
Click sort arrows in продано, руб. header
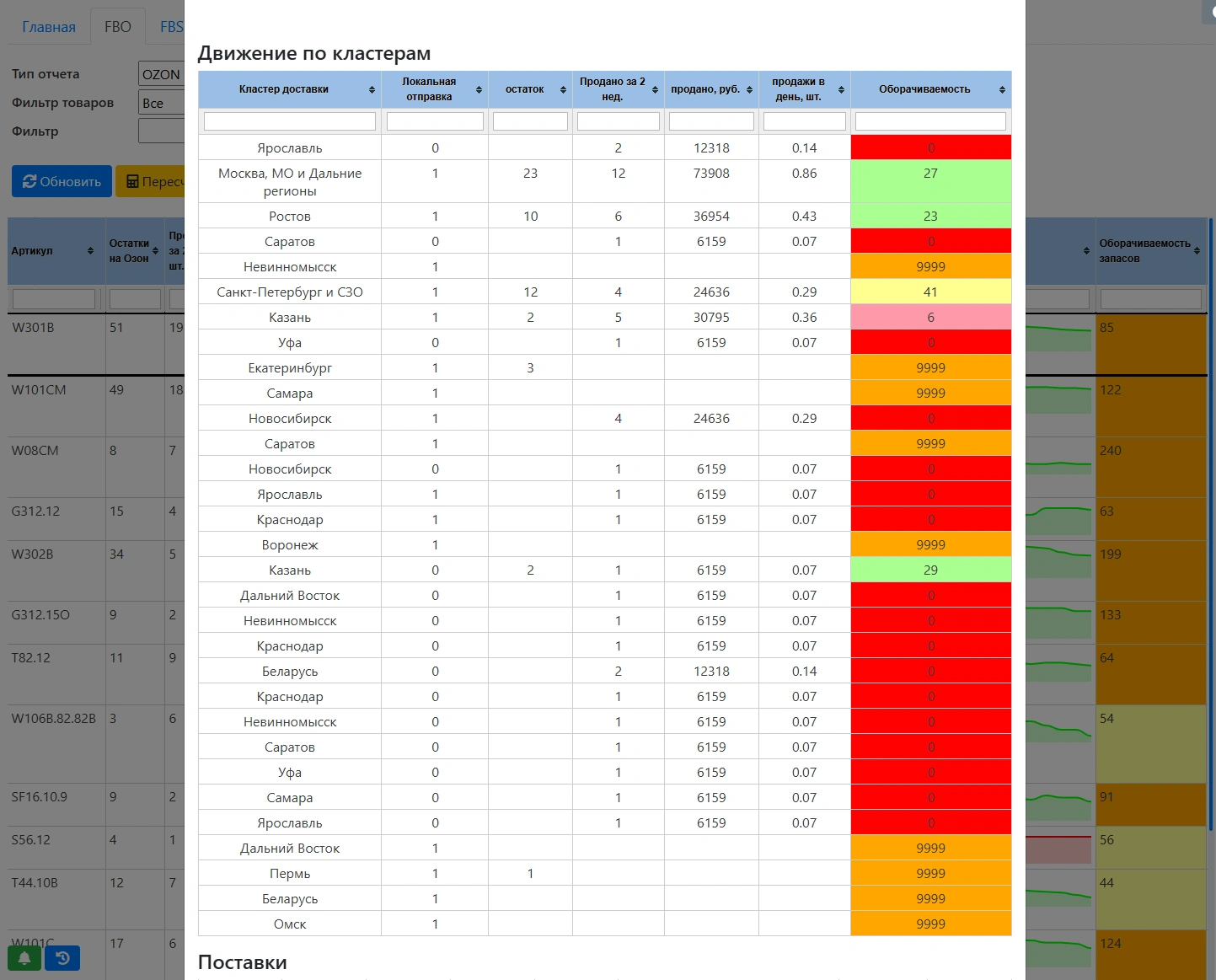pyautogui.click(x=749, y=90)
